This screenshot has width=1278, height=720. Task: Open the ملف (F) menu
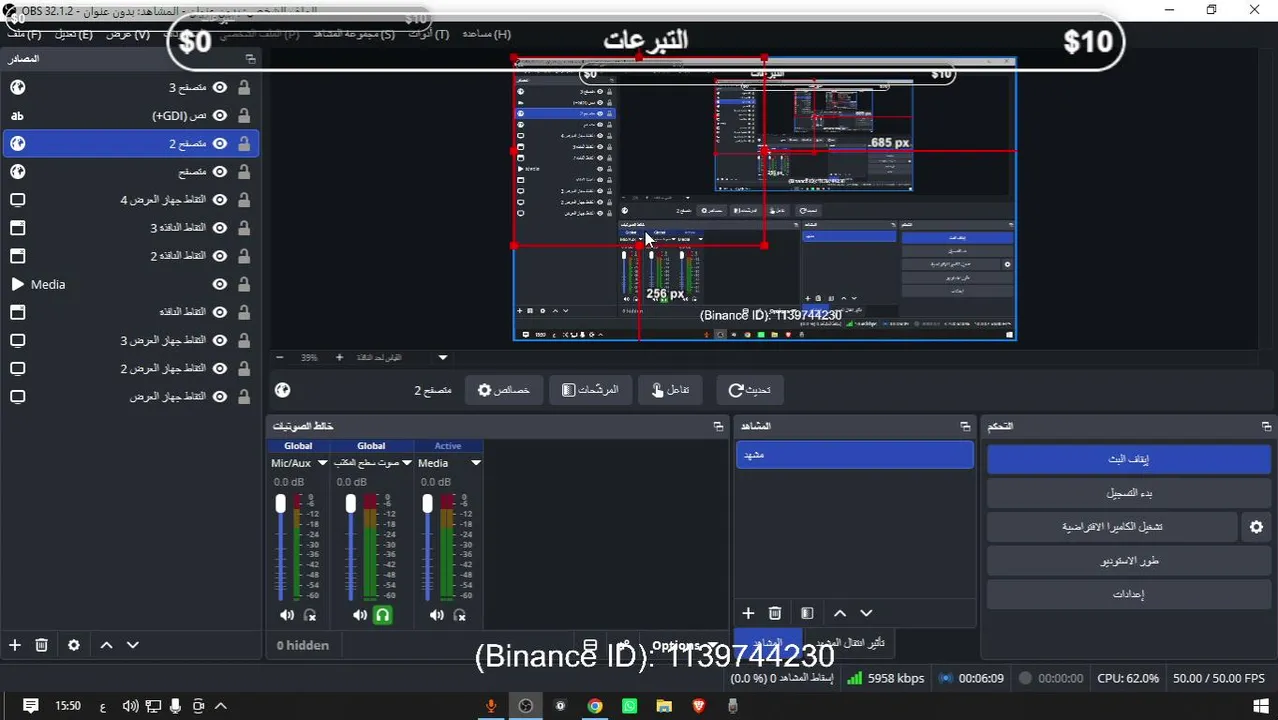[24, 34]
